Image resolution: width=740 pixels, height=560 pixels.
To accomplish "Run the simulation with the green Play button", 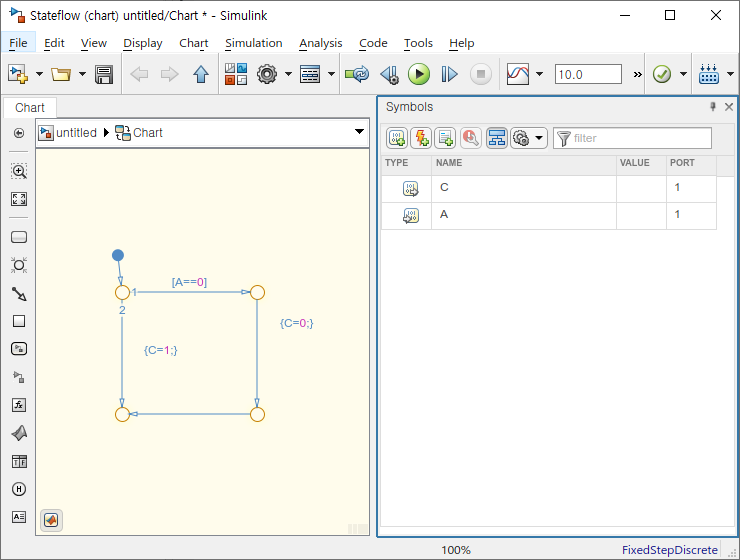I will tap(419, 74).
